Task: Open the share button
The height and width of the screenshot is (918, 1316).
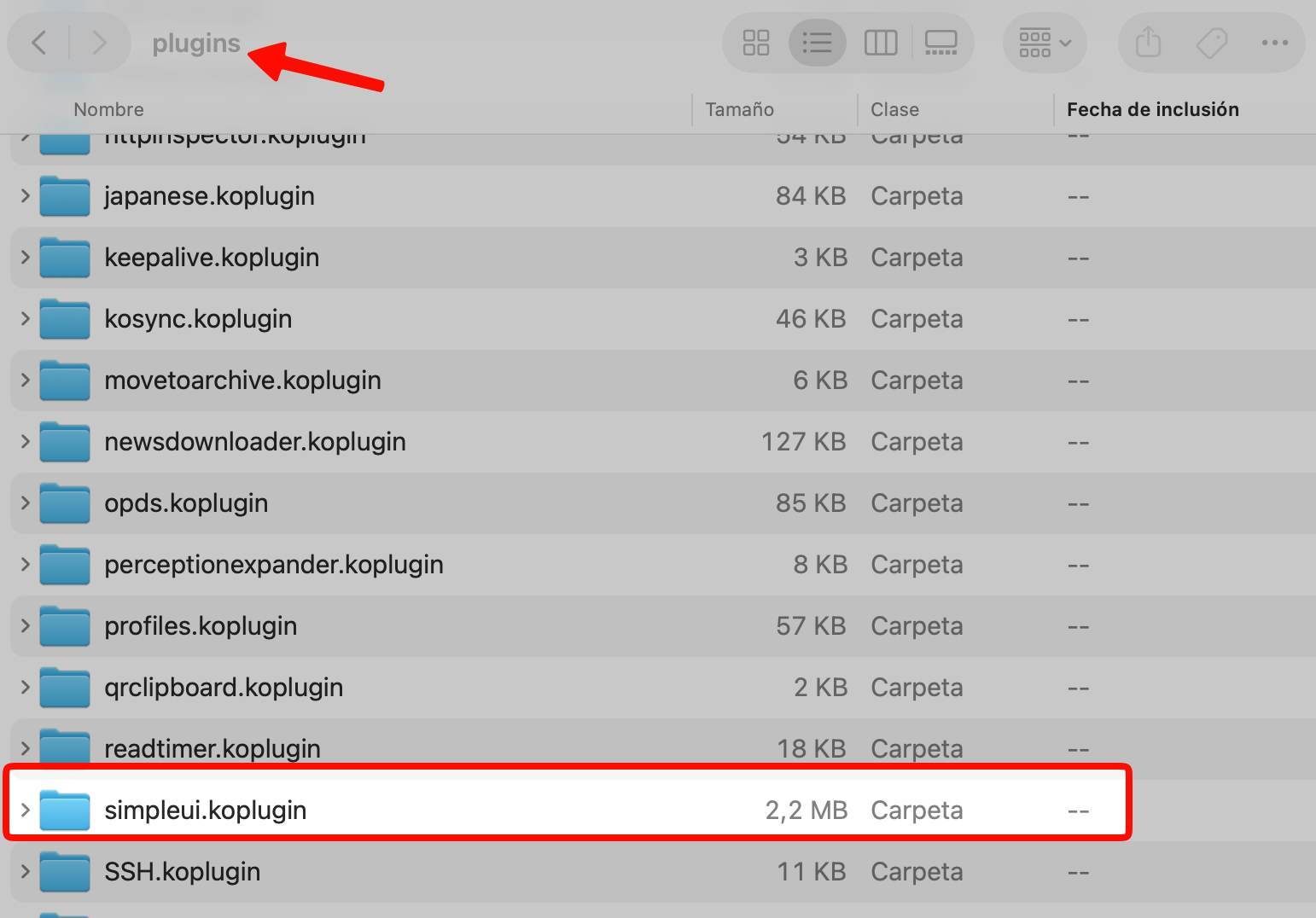Action: click(1148, 43)
